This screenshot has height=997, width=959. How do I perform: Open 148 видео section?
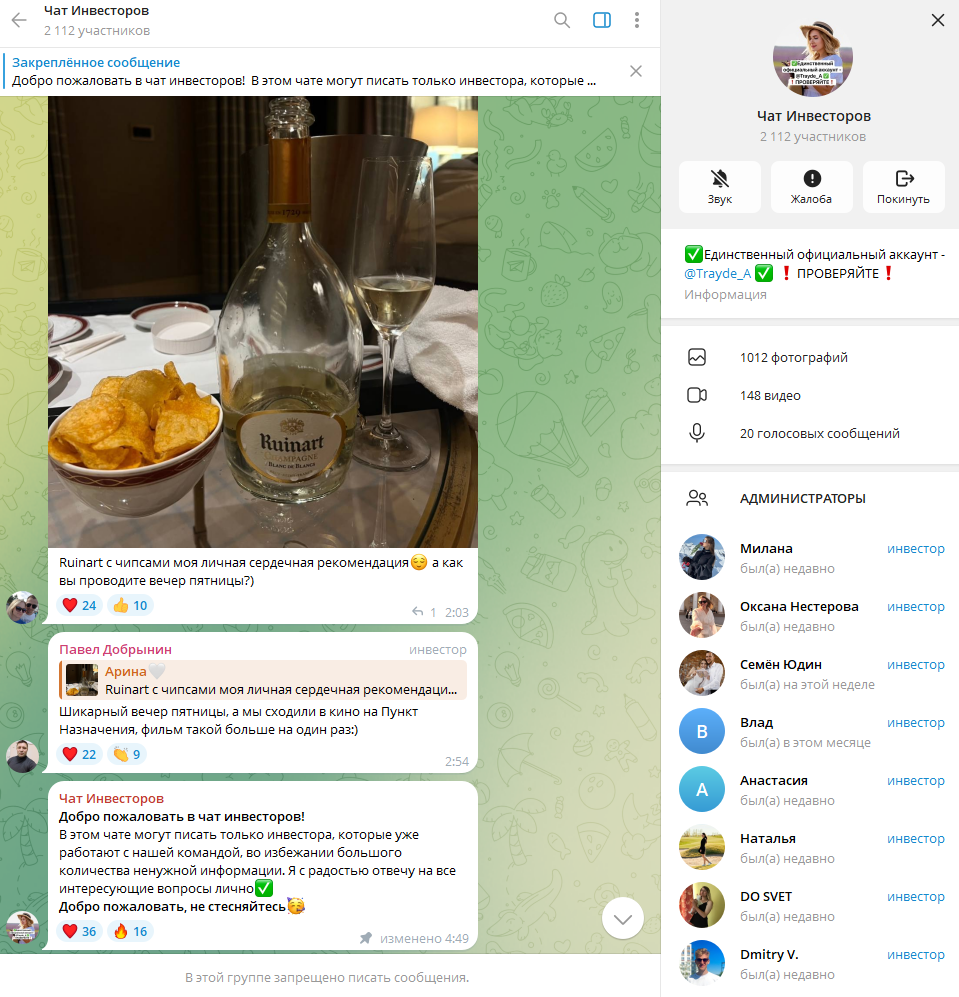point(810,395)
